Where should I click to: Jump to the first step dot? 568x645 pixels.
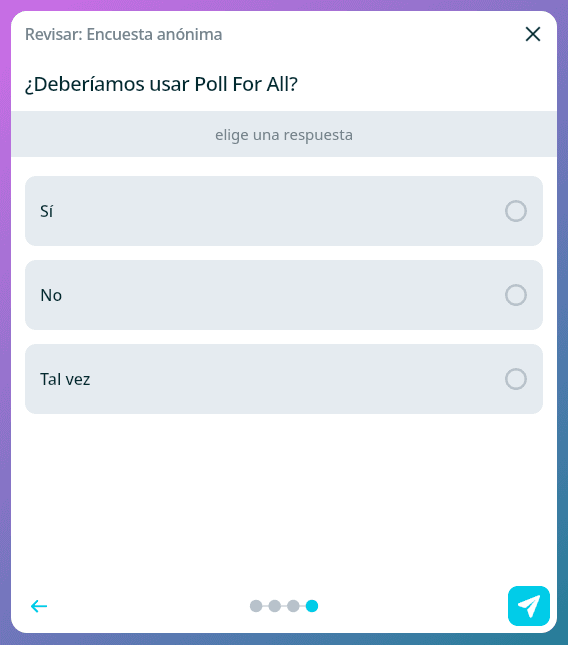256,606
